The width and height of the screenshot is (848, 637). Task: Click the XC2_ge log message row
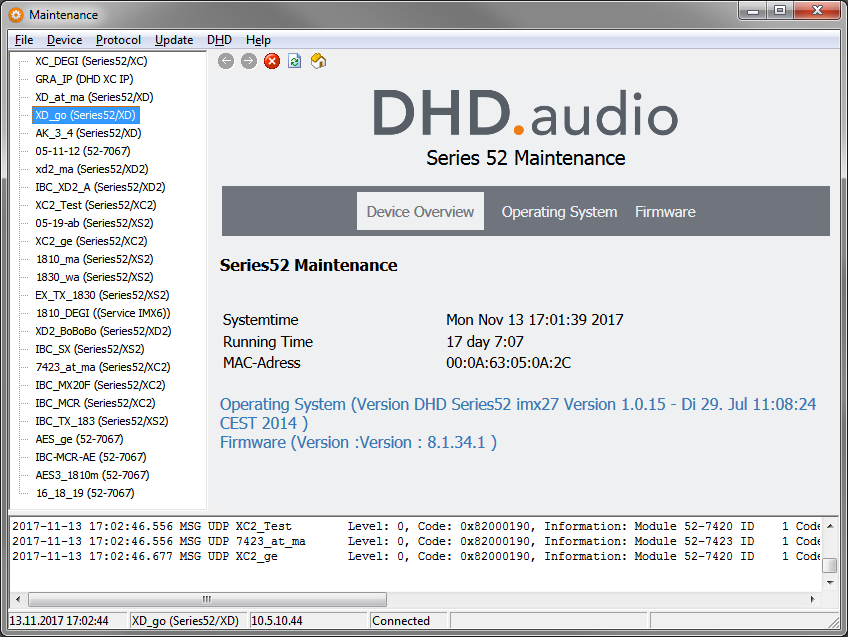(415, 556)
